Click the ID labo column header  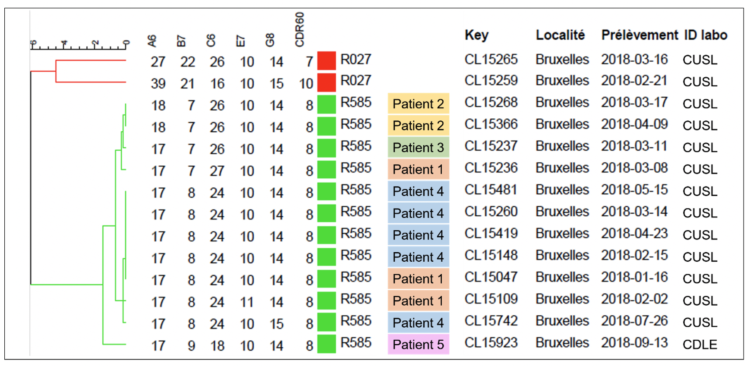click(x=706, y=35)
